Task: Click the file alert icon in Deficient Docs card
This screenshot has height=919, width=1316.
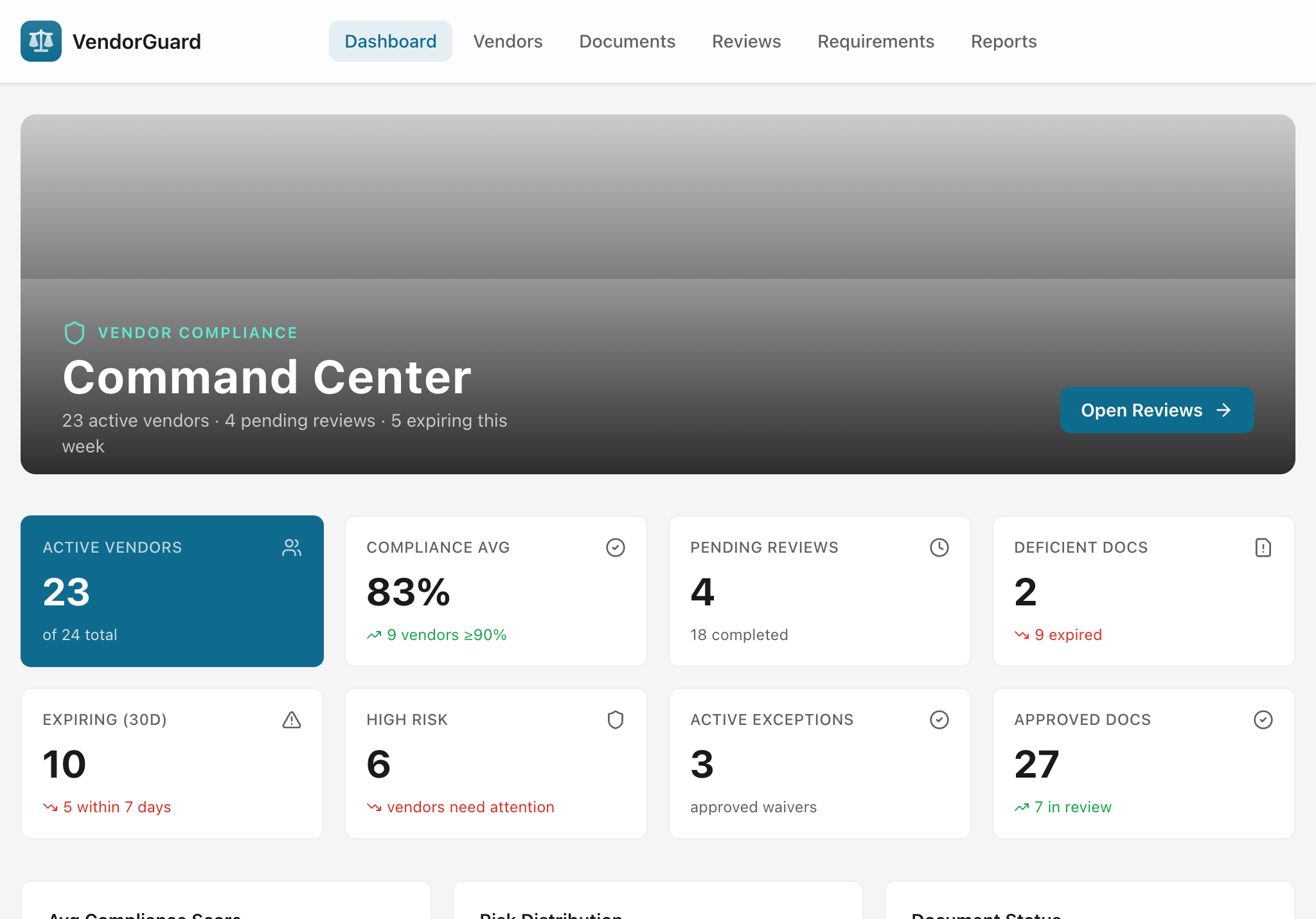Action: (x=1263, y=548)
